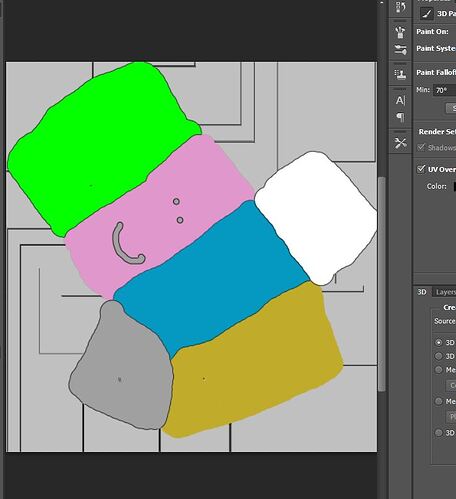The image size is (456, 499).
Task: Select the currently selected 3D source radio button
Action: tap(439, 342)
